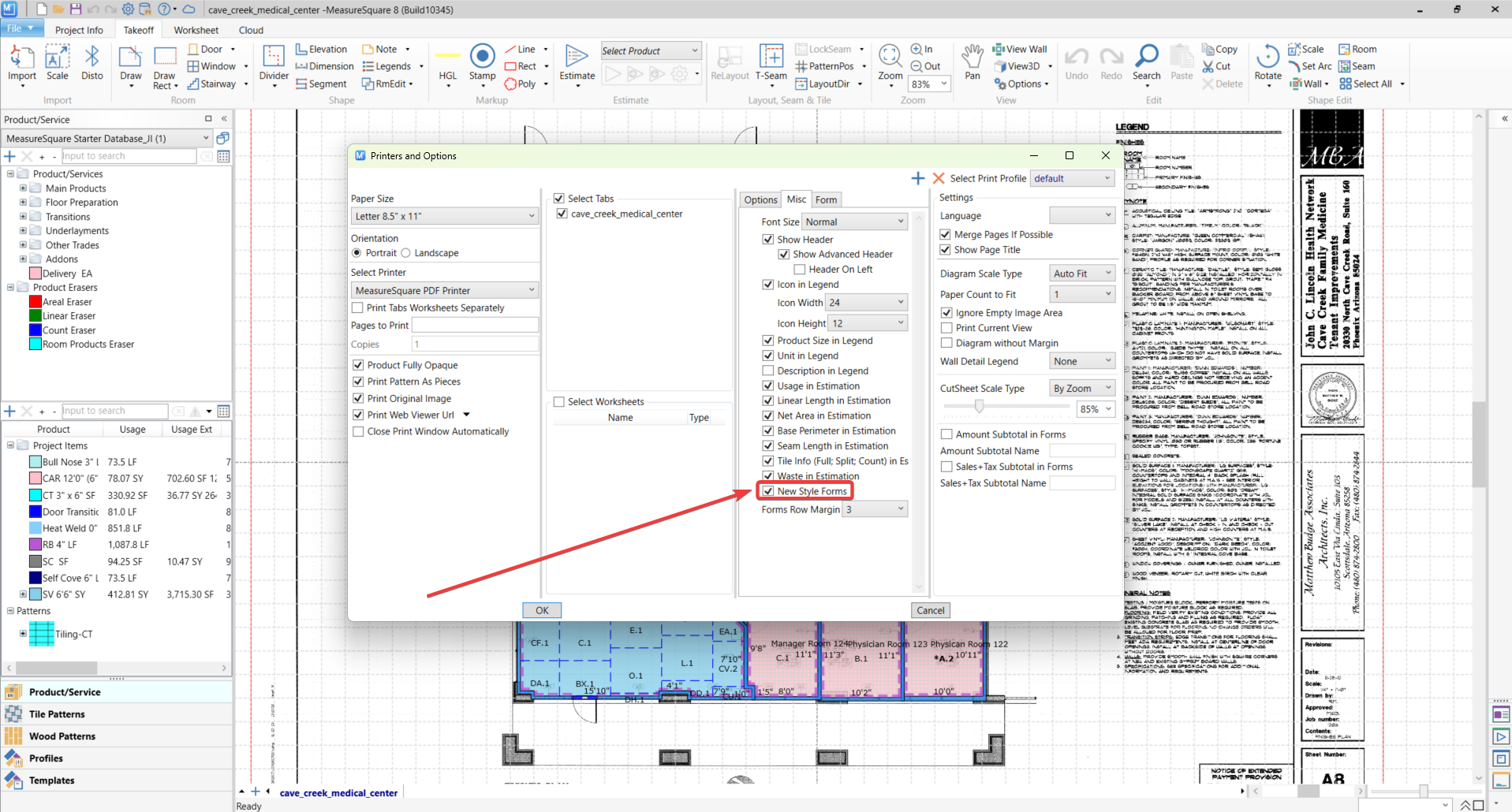Viewport: 1512px width, 812px height.
Task: Toggle the View Wall option
Action: click(x=1020, y=49)
